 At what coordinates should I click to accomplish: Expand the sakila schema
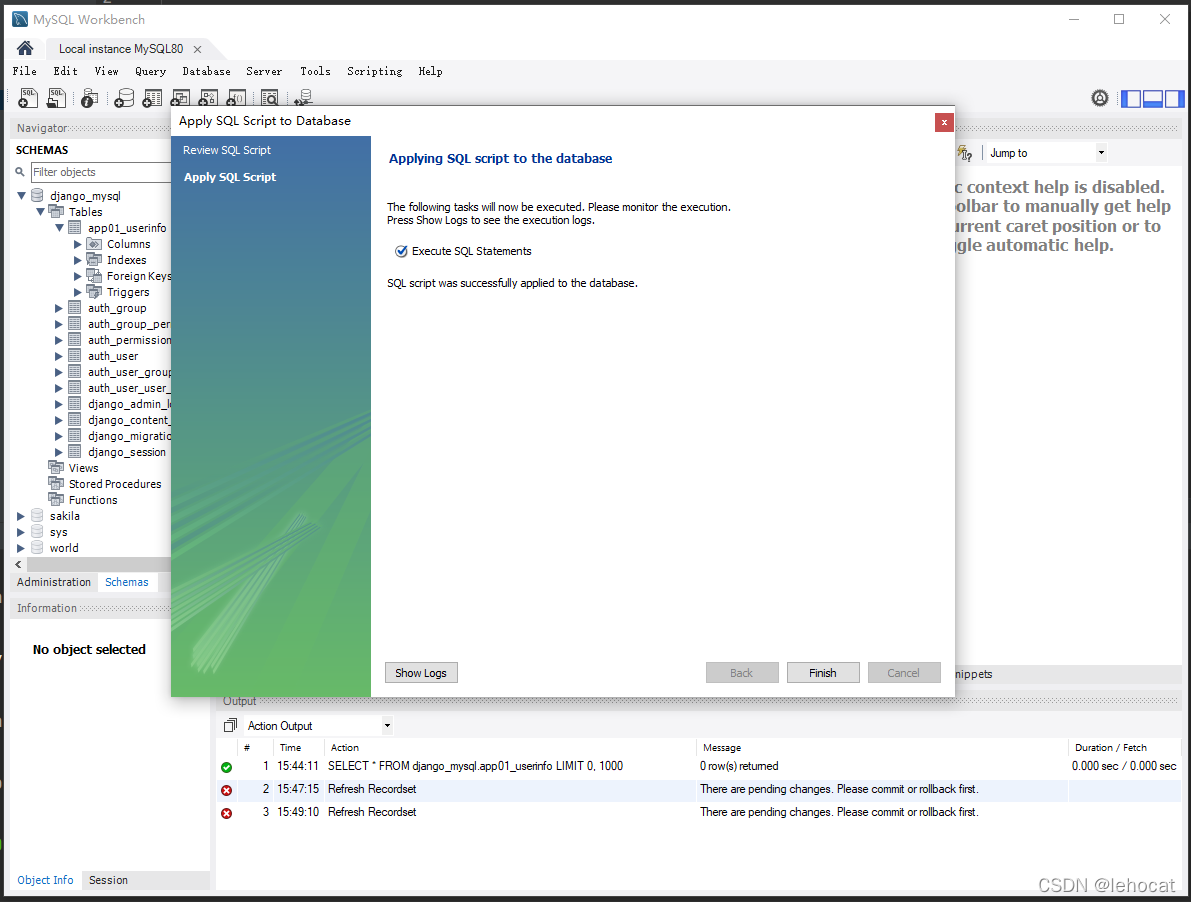click(x=21, y=516)
